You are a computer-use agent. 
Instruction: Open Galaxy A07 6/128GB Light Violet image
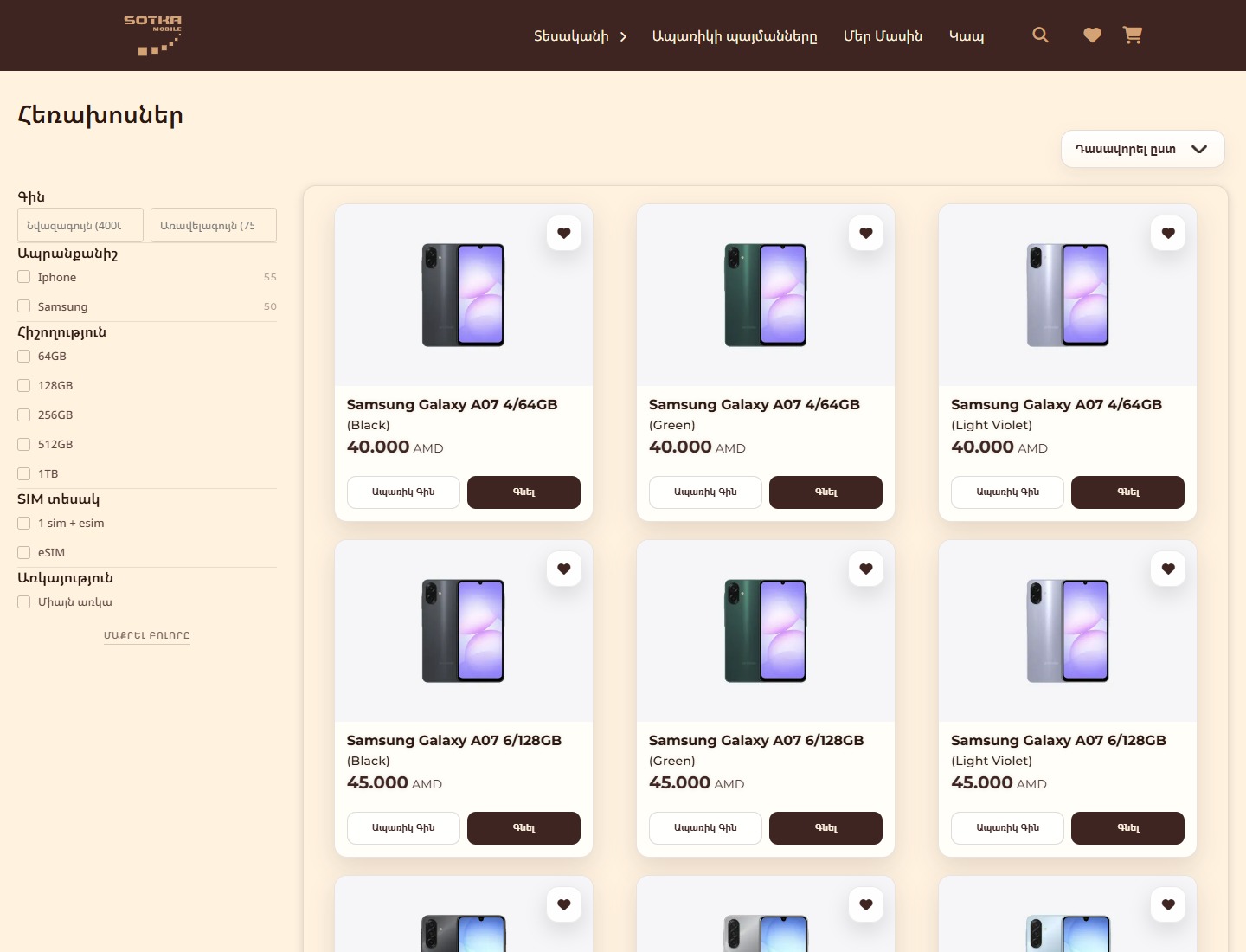tap(1067, 631)
